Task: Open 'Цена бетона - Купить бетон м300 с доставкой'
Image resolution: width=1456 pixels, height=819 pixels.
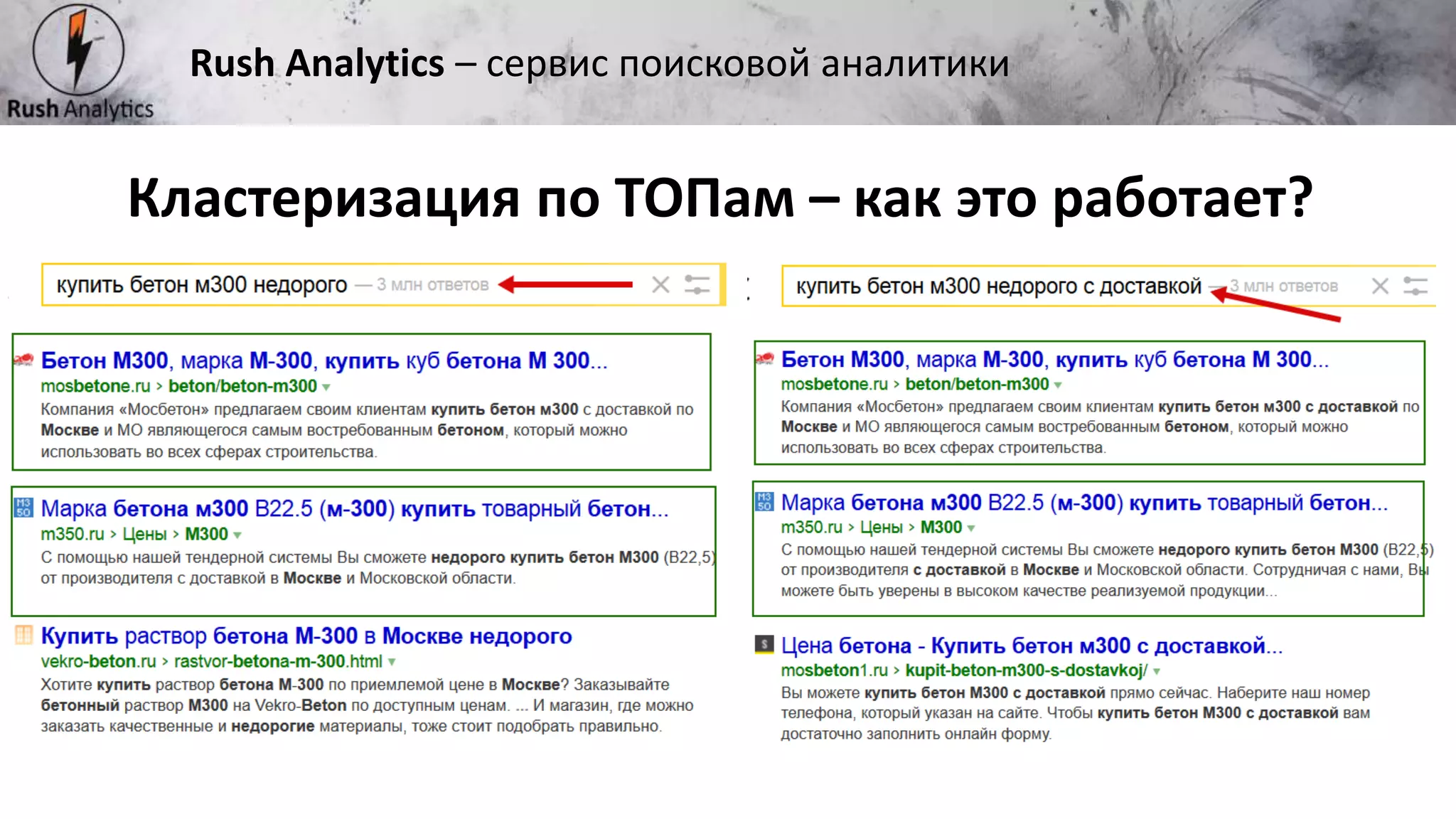Action: point(1032,646)
